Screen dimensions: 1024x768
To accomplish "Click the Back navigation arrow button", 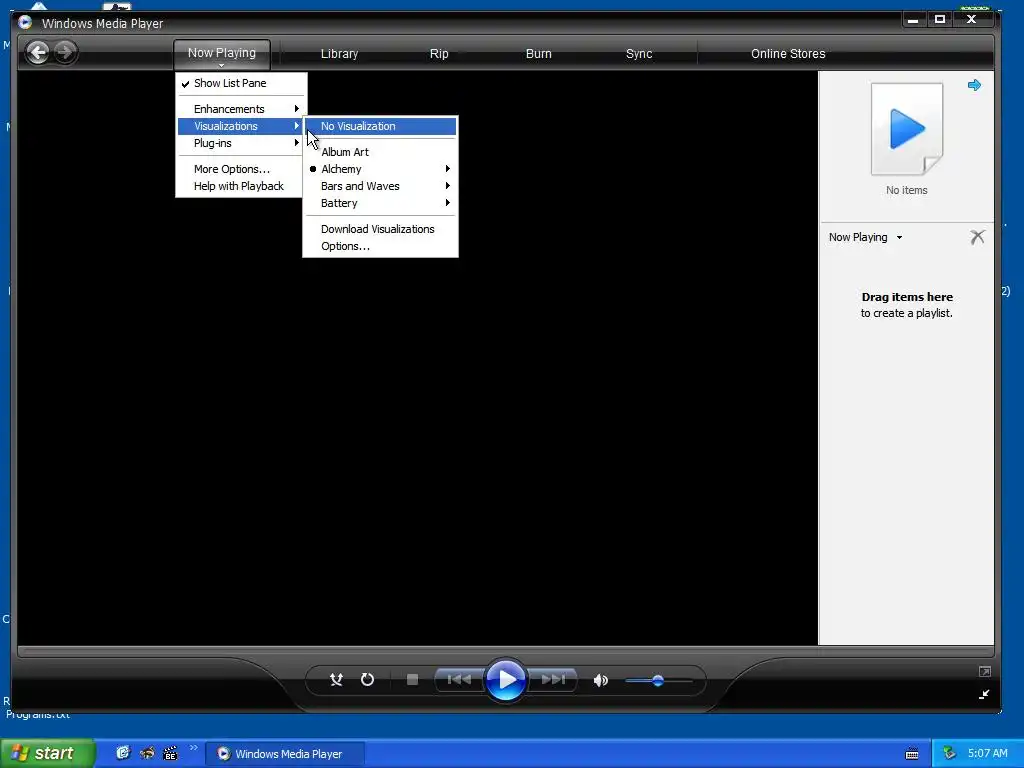I will [x=38, y=52].
